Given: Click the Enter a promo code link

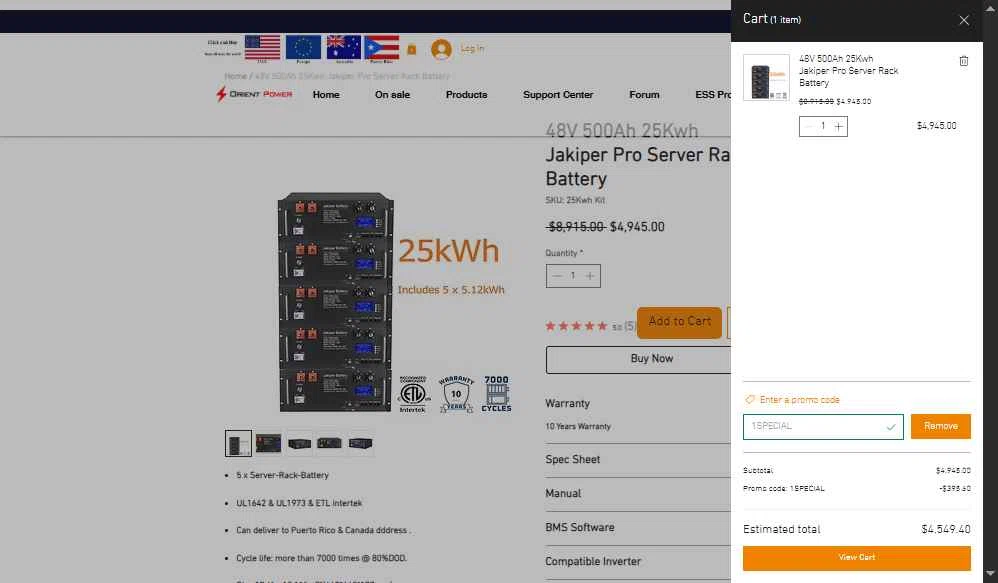Looking at the screenshot, I should [799, 400].
